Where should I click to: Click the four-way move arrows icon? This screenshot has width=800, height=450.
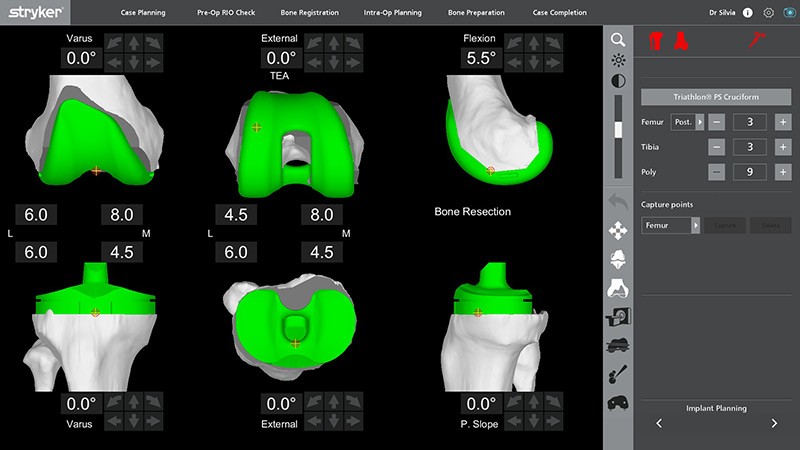point(618,229)
